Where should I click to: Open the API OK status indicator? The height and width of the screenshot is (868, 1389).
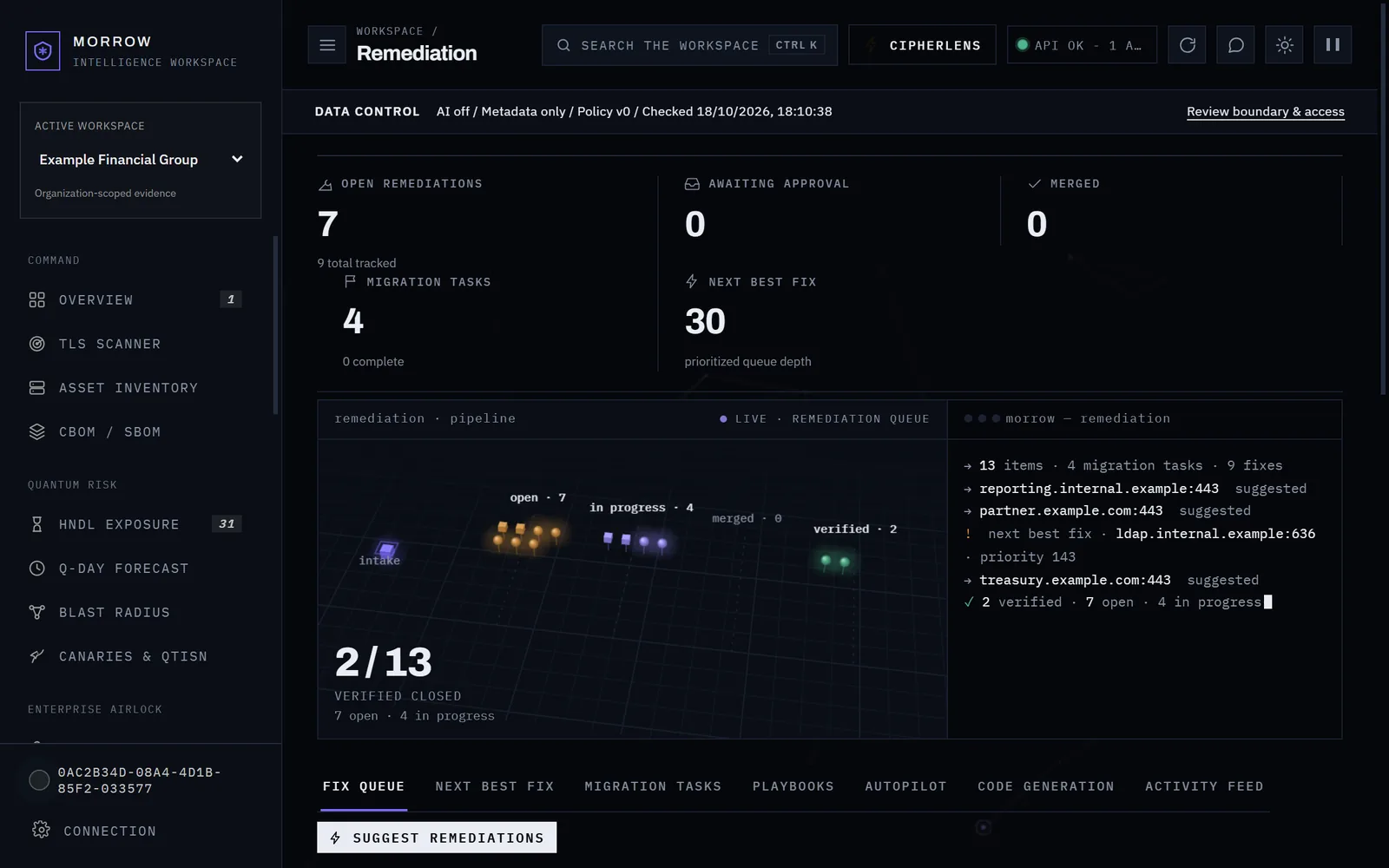1082,45
